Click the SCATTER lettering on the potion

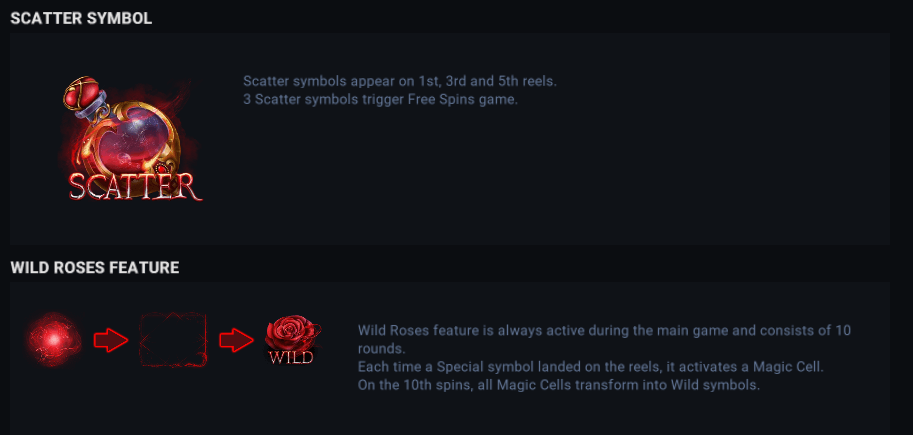(x=135, y=186)
